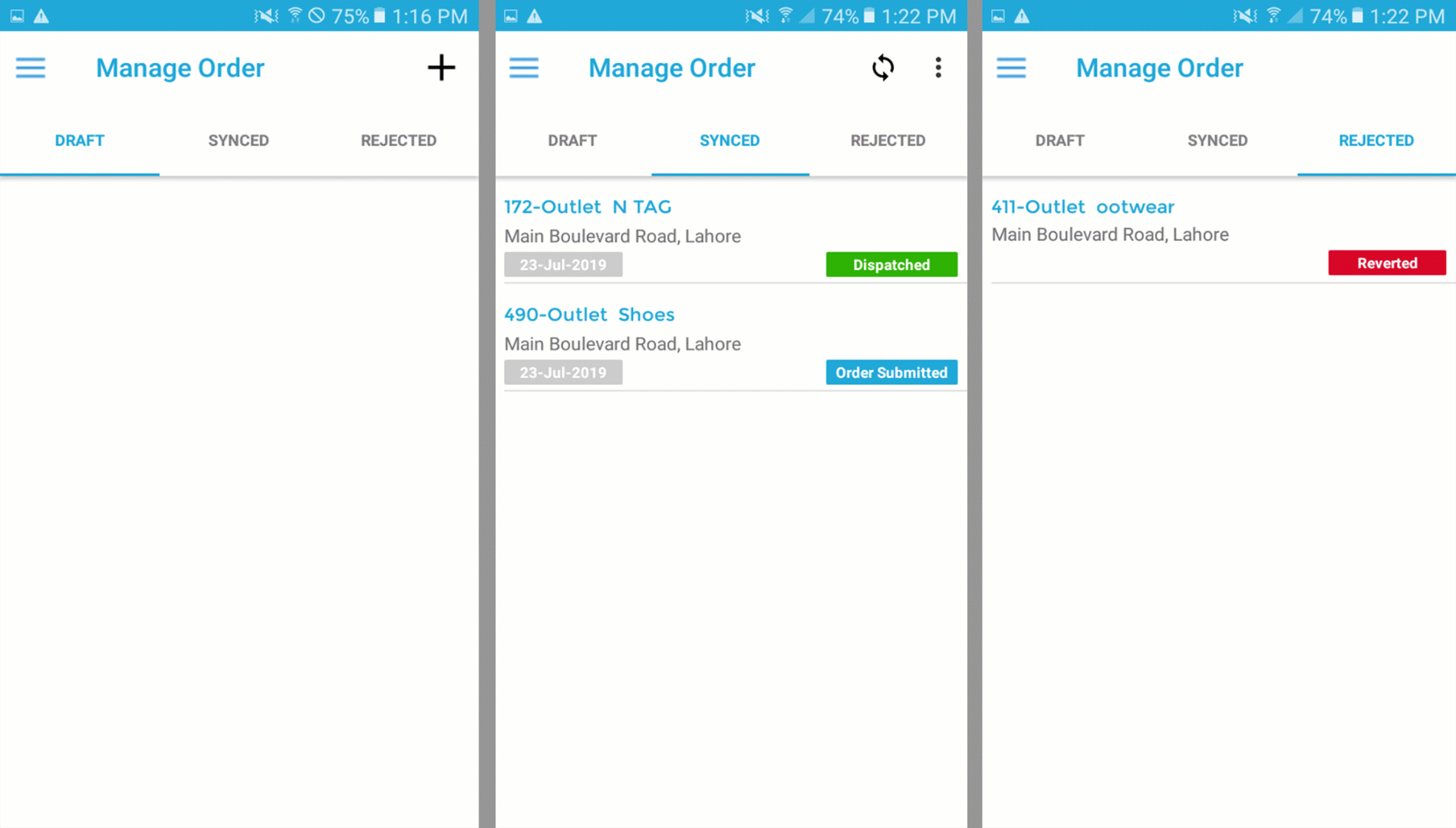Open the hamburger menu on the Synced screen
Screen dimensions: 1456x828
tap(524, 67)
